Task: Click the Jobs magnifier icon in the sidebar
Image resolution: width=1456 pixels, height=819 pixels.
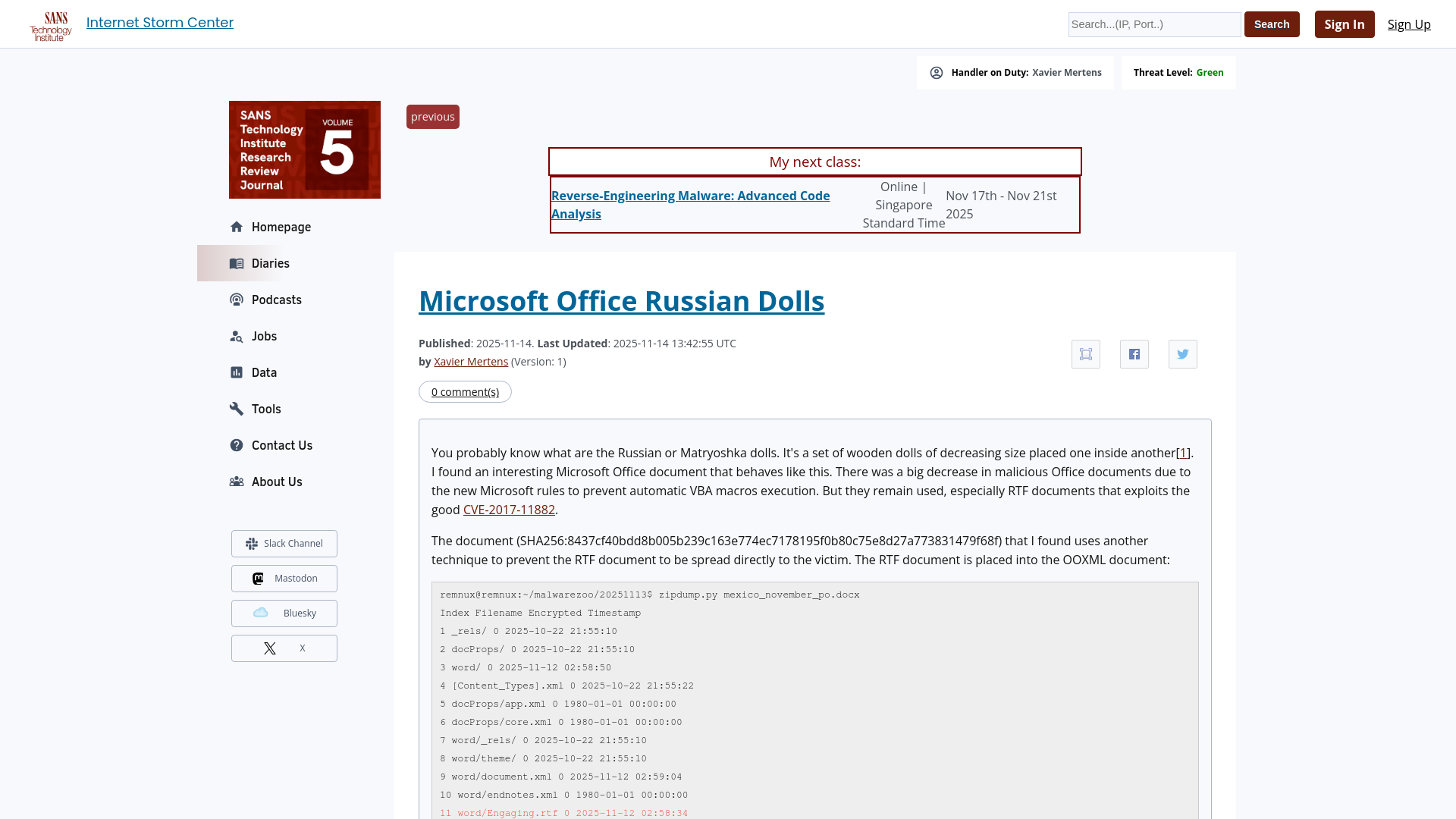Action: tap(237, 336)
